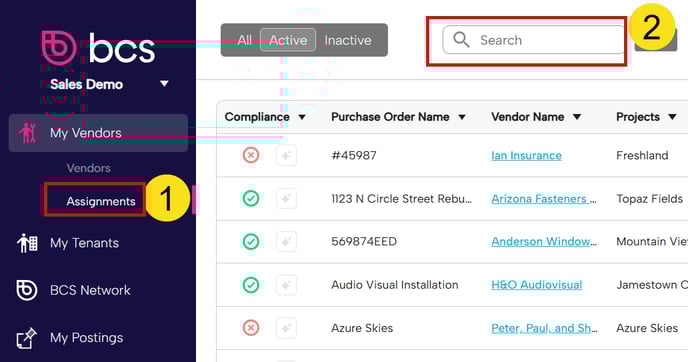Click the My Postings share icon
Screen dimensions: 688x362
click(26, 338)
